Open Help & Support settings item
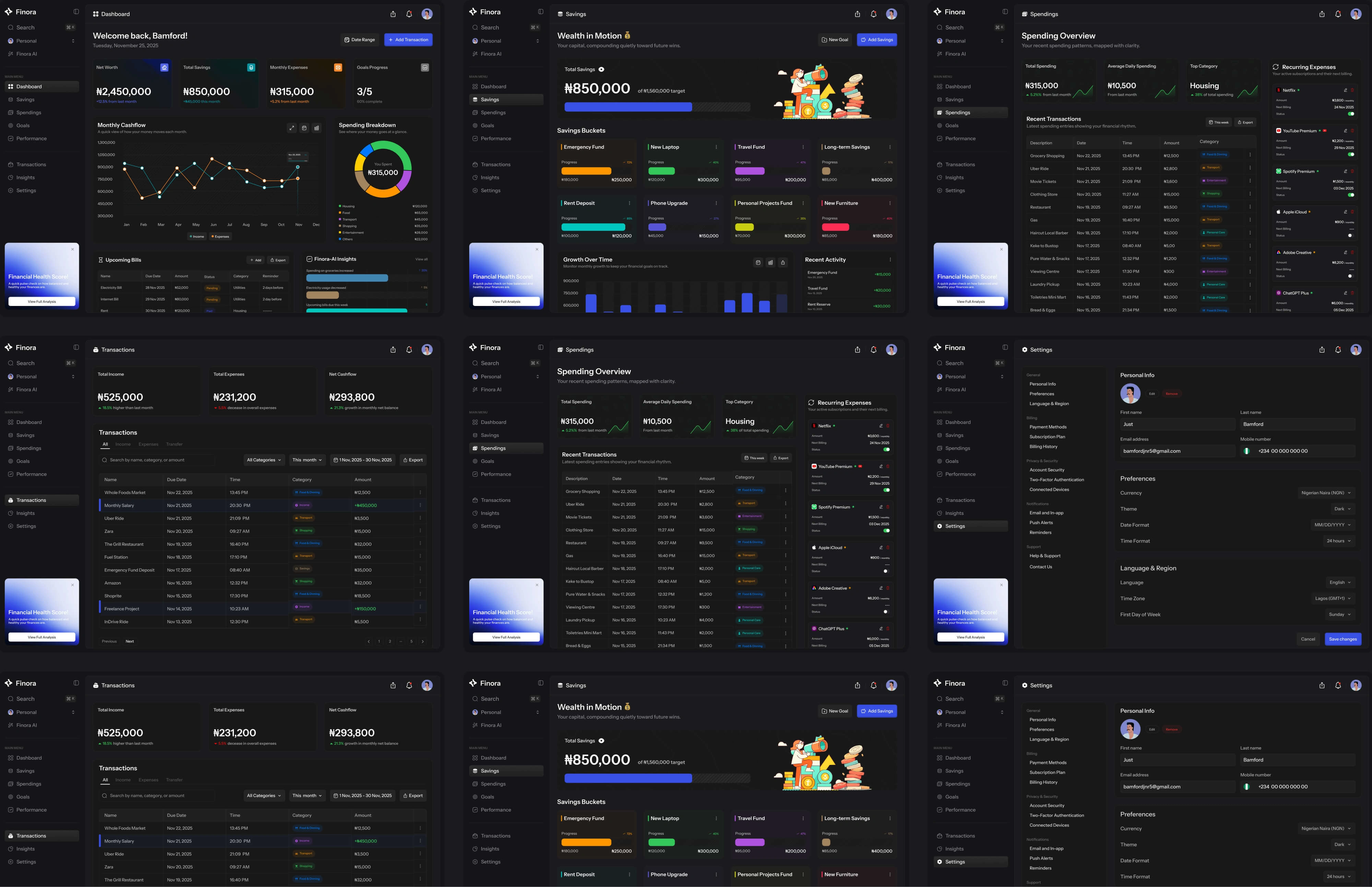The width and height of the screenshot is (1372, 887). click(1045, 556)
